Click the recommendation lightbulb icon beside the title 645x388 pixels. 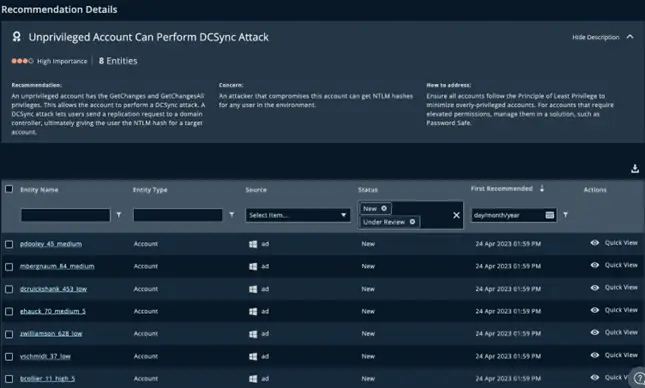16,37
